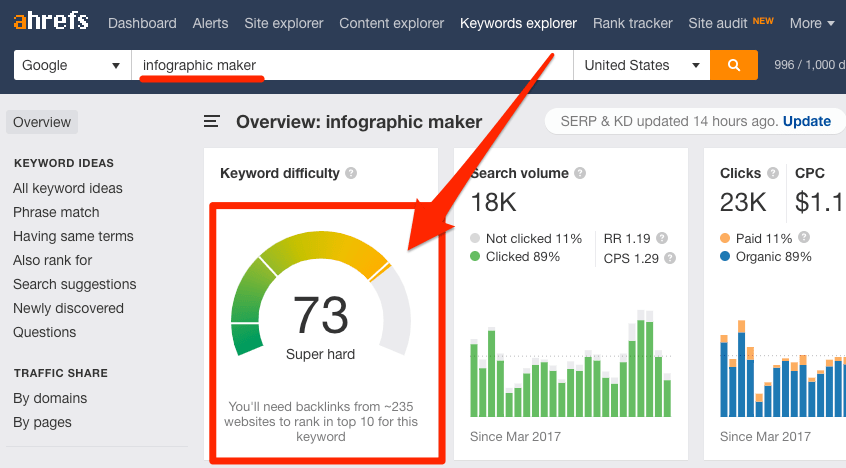Click help icon beside RR 1.19
This screenshot has height=468, width=846.
(x=662, y=238)
